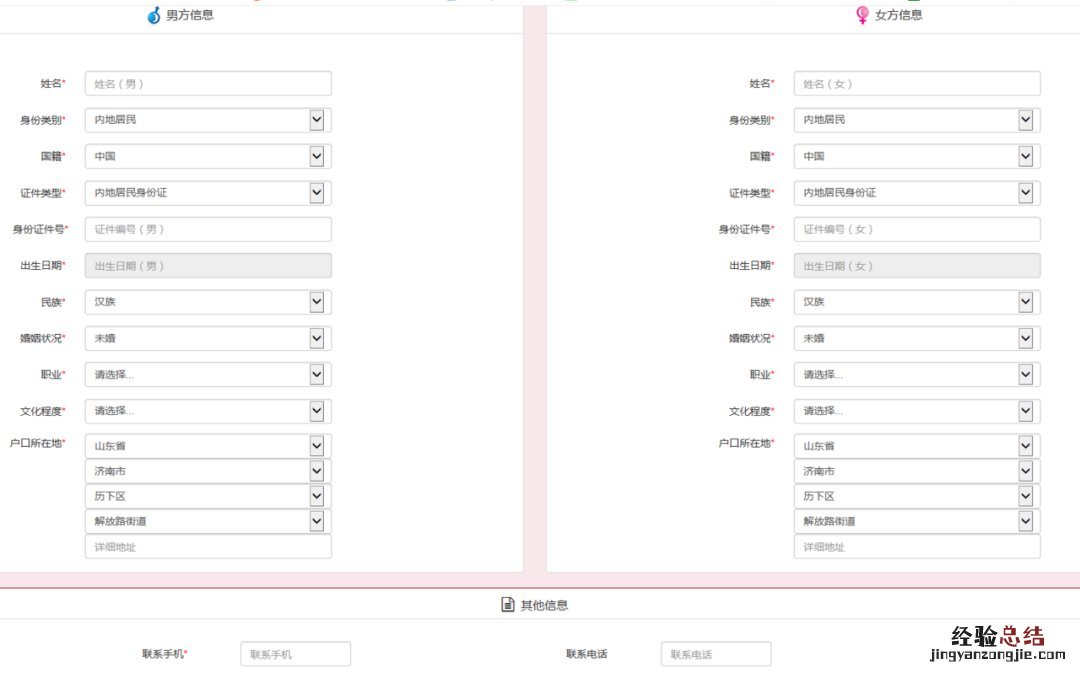
Task: Click the female 身份证件号 input field
Action: (916, 229)
